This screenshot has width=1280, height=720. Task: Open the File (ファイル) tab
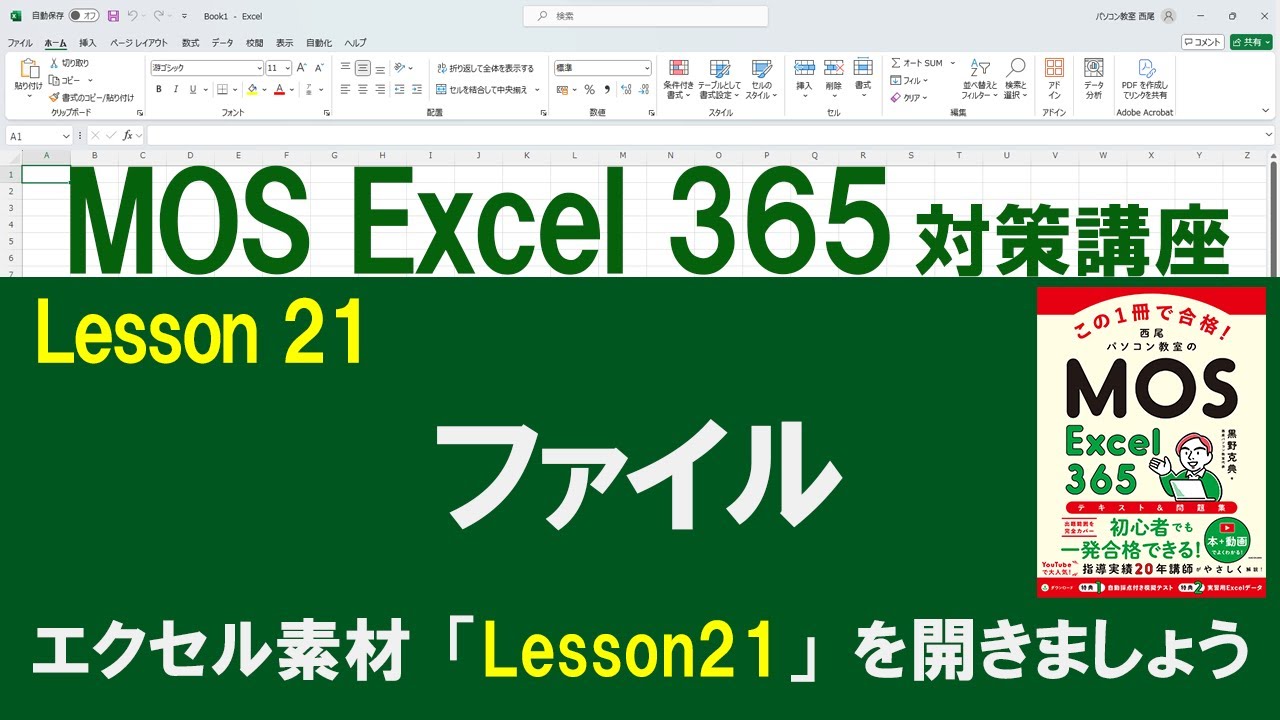pos(20,43)
